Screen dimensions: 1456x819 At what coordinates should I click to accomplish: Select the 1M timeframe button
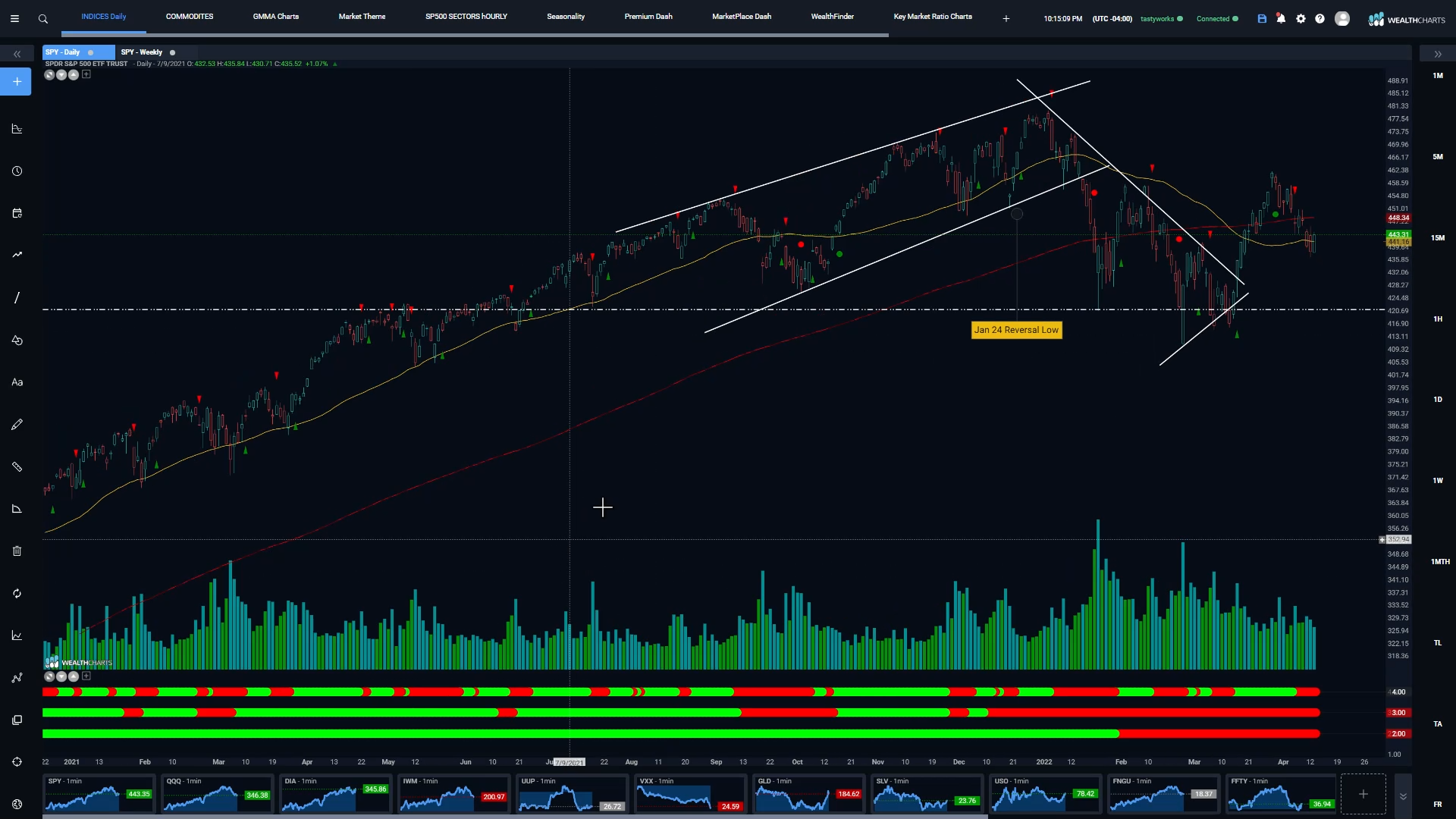click(x=1438, y=76)
